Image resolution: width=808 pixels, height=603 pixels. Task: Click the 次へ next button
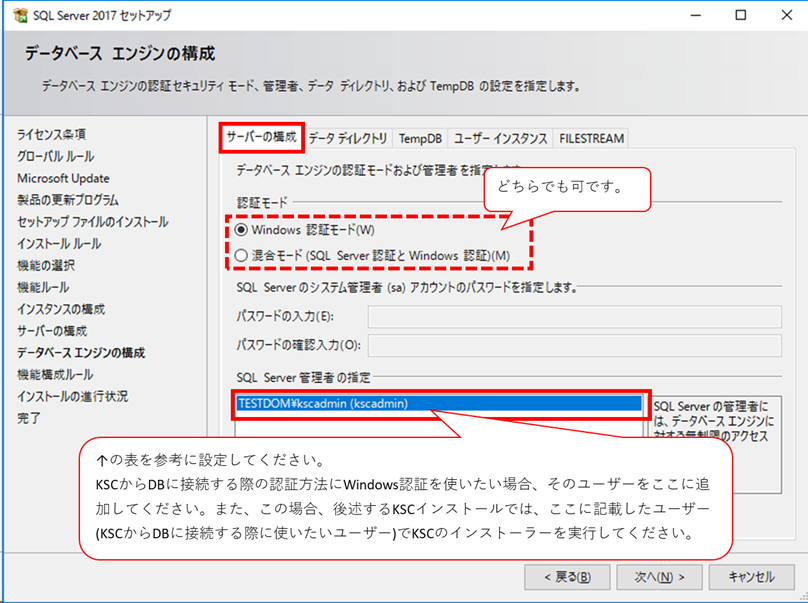click(x=659, y=577)
